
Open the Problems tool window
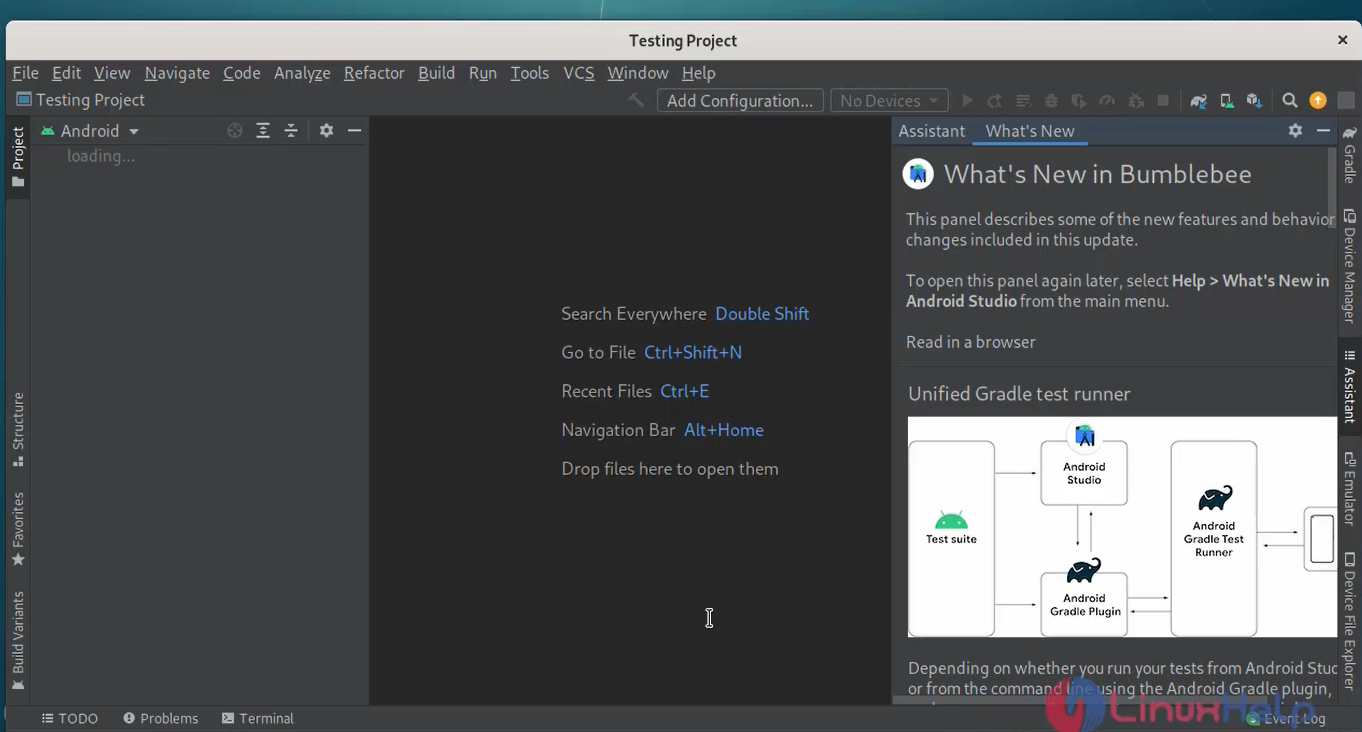tap(160, 718)
